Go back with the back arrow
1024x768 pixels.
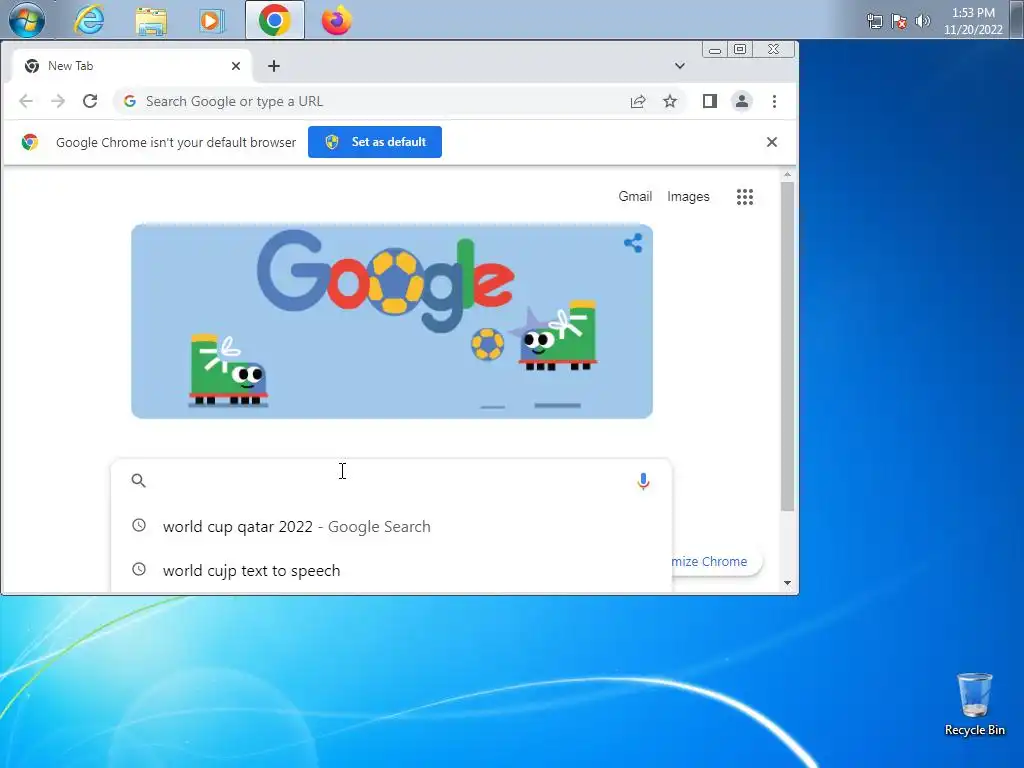[x=26, y=101]
